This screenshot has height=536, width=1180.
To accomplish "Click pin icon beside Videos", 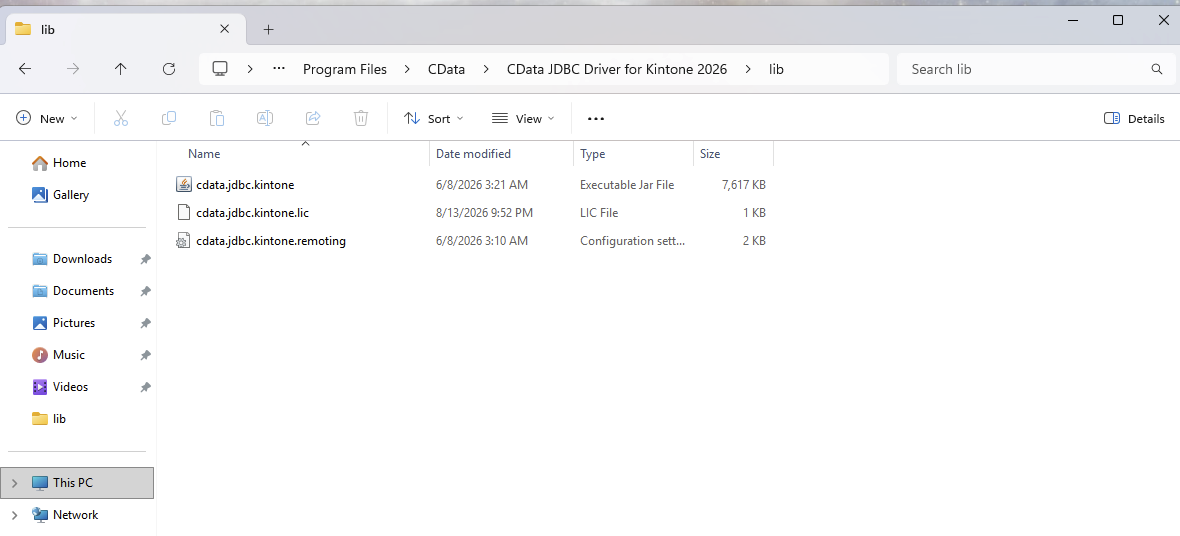I will [145, 387].
